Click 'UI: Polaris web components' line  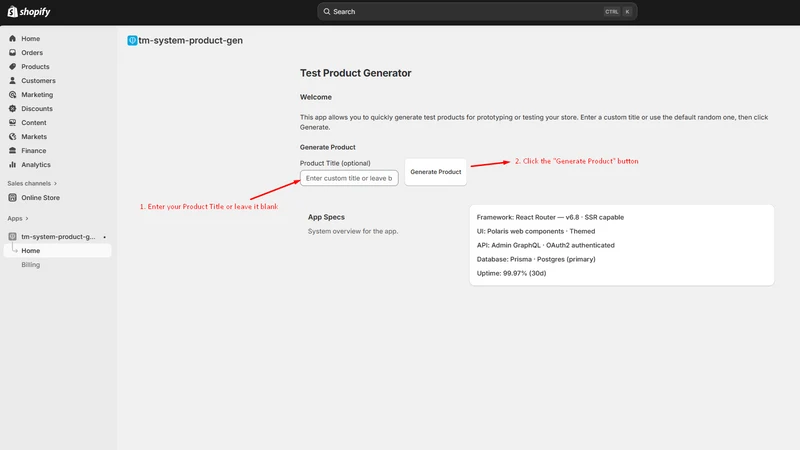pos(536,231)
